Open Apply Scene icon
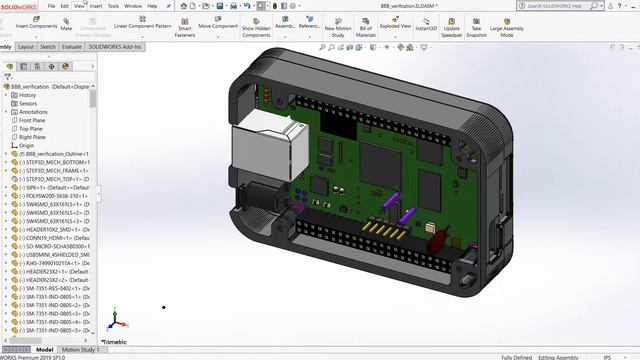 [x=410, y=47]
